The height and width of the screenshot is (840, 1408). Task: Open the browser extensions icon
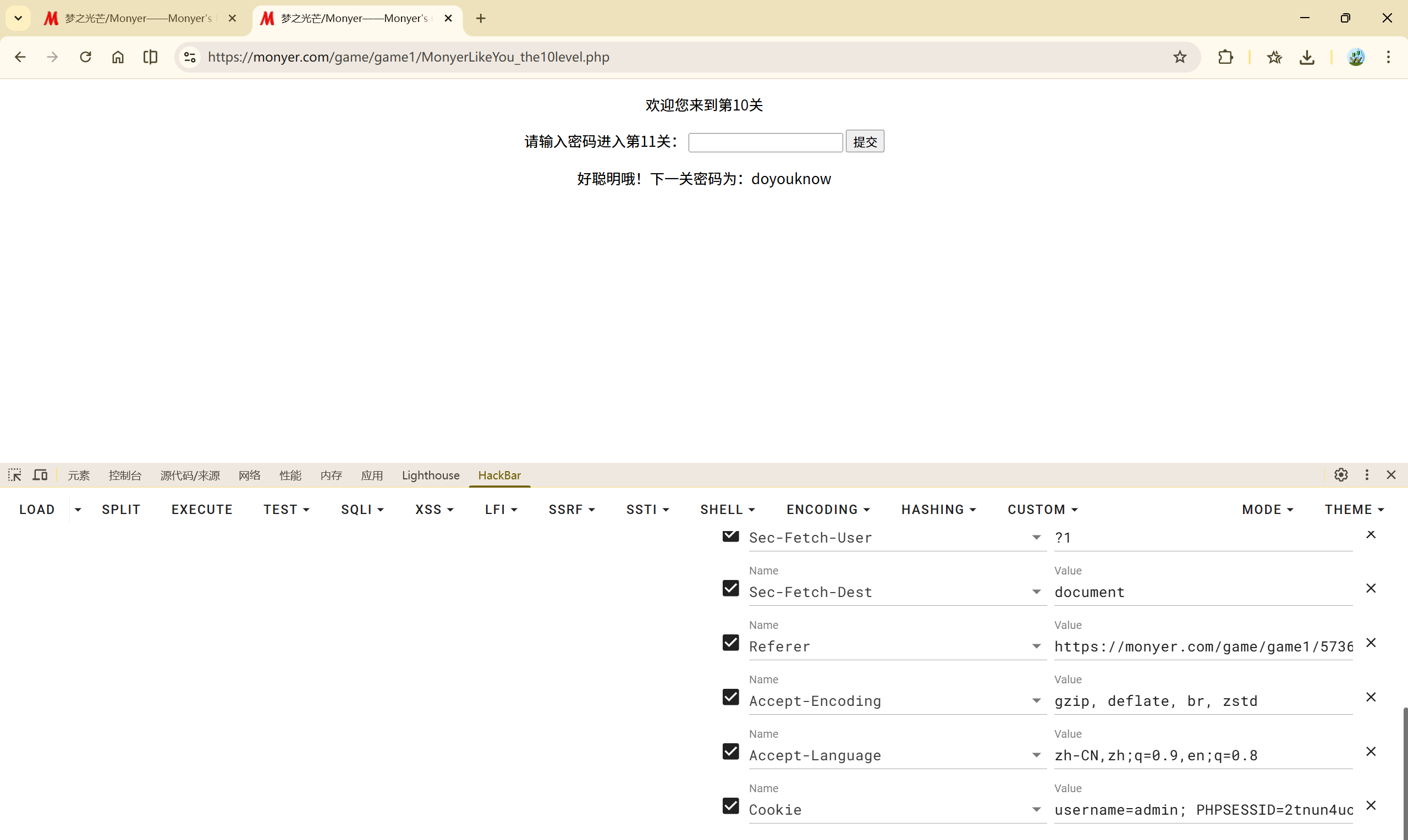(x=1225, y=57)
